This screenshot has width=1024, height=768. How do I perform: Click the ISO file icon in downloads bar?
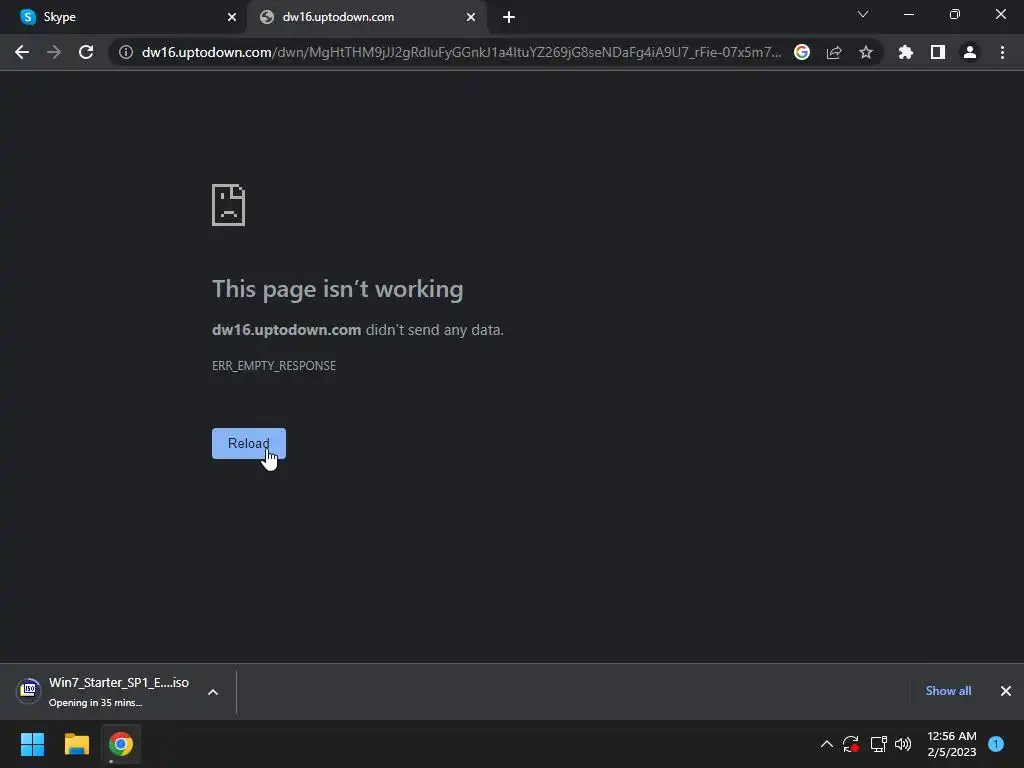pos(29,690)
